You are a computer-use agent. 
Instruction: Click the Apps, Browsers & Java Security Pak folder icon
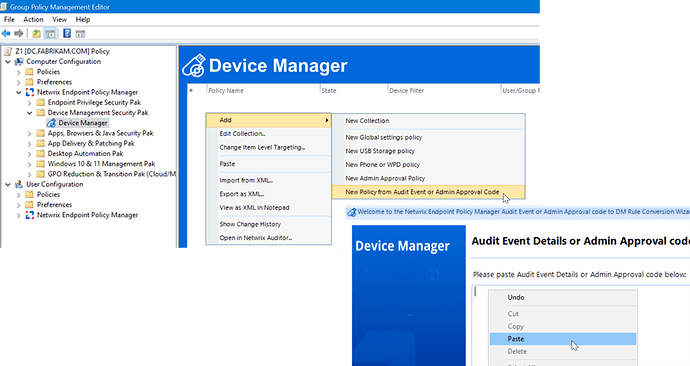pos(40,133)
